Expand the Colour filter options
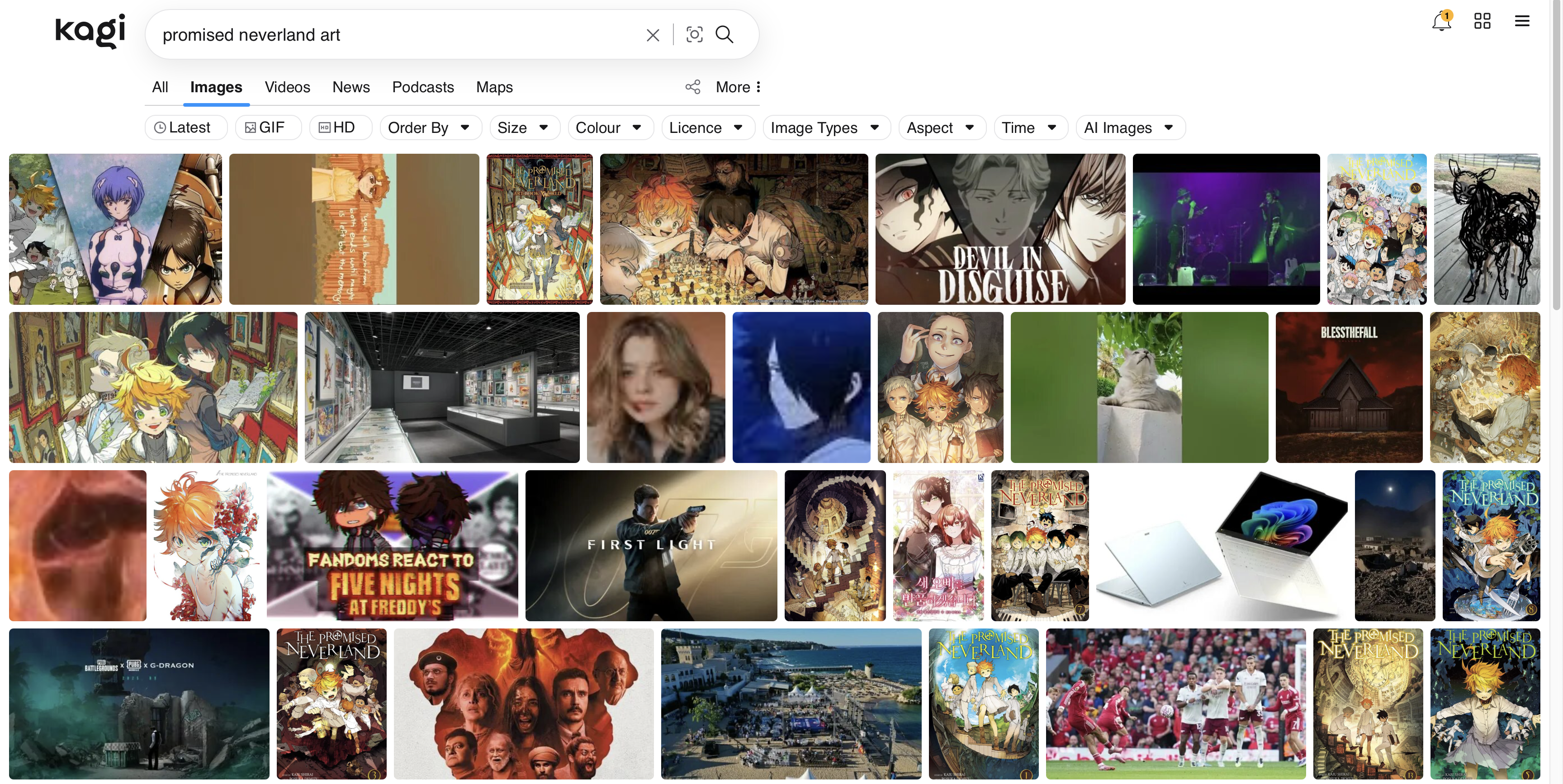The width and height of the screenshot is (1563, 784). [610, 128]
